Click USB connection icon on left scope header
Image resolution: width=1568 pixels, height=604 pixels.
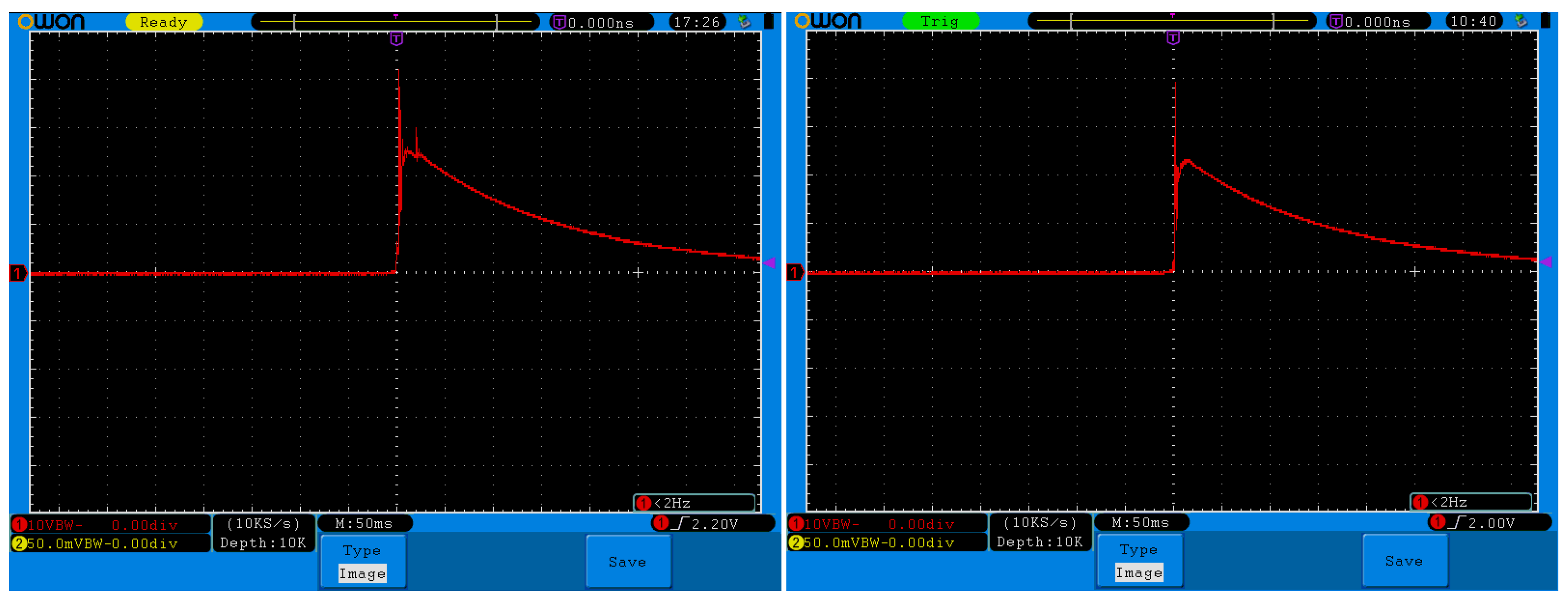click(744, 22)
